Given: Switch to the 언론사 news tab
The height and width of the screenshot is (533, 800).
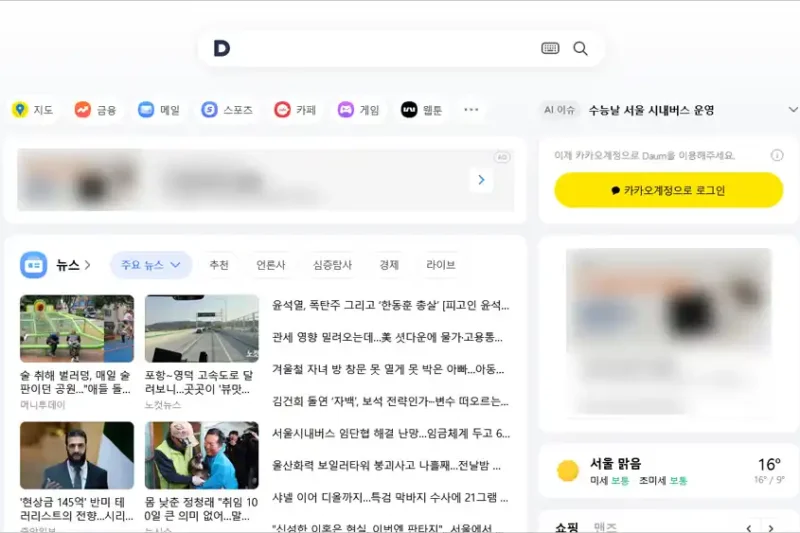Looking at the screenshot, I should click(271, 265).
